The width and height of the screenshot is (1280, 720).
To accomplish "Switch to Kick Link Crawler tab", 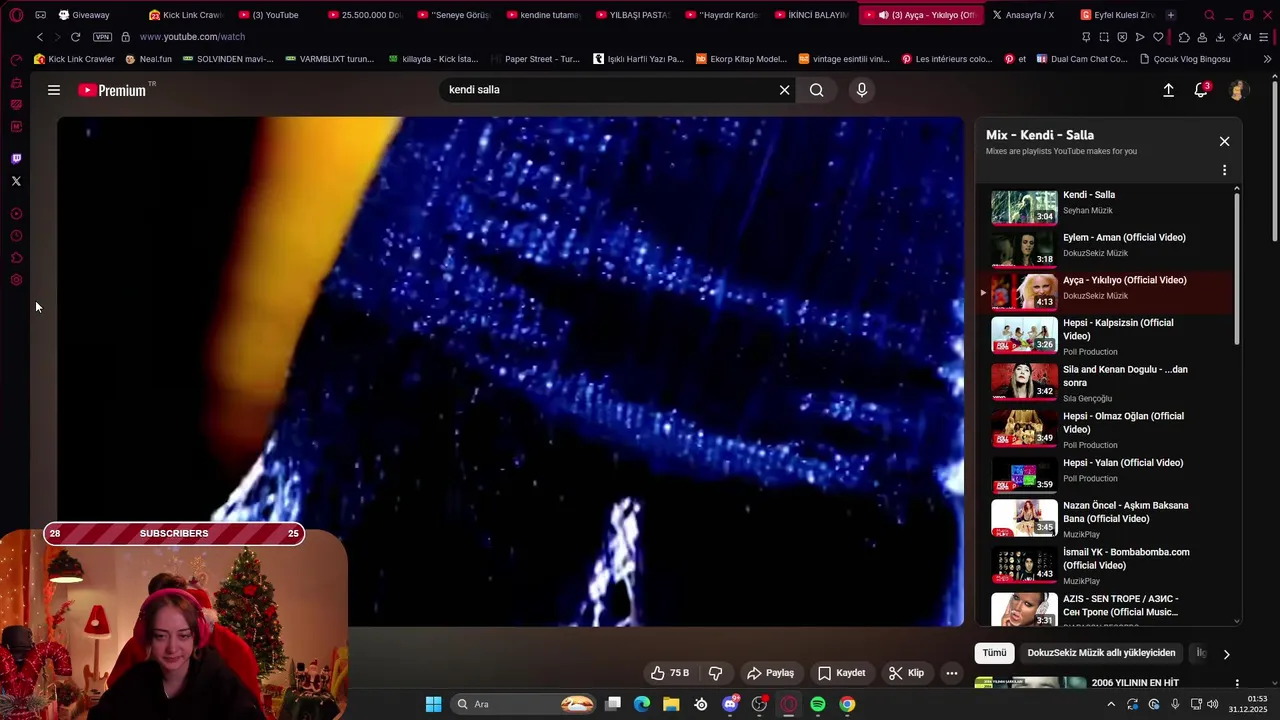I will [185, 15].
